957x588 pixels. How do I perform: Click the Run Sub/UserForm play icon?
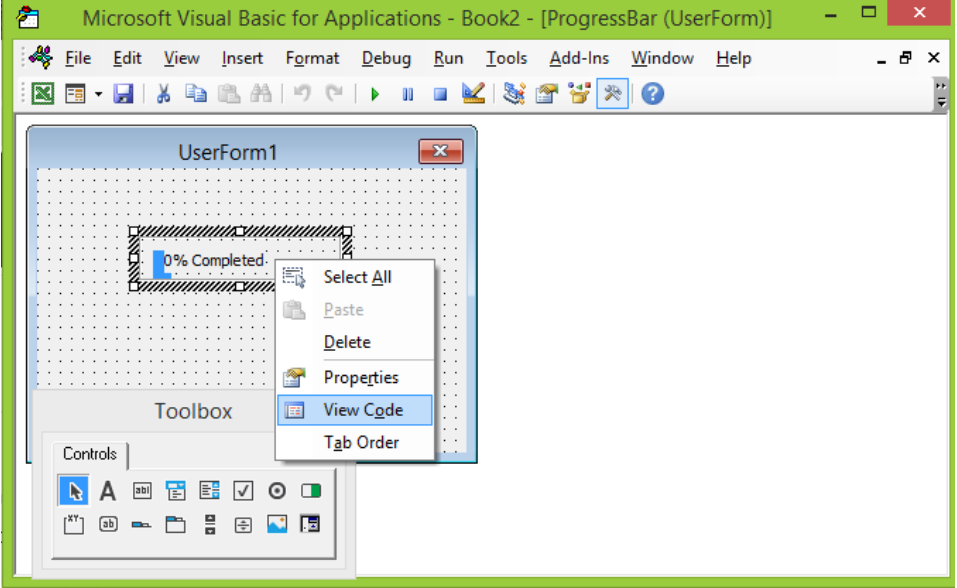click(375, 94)
